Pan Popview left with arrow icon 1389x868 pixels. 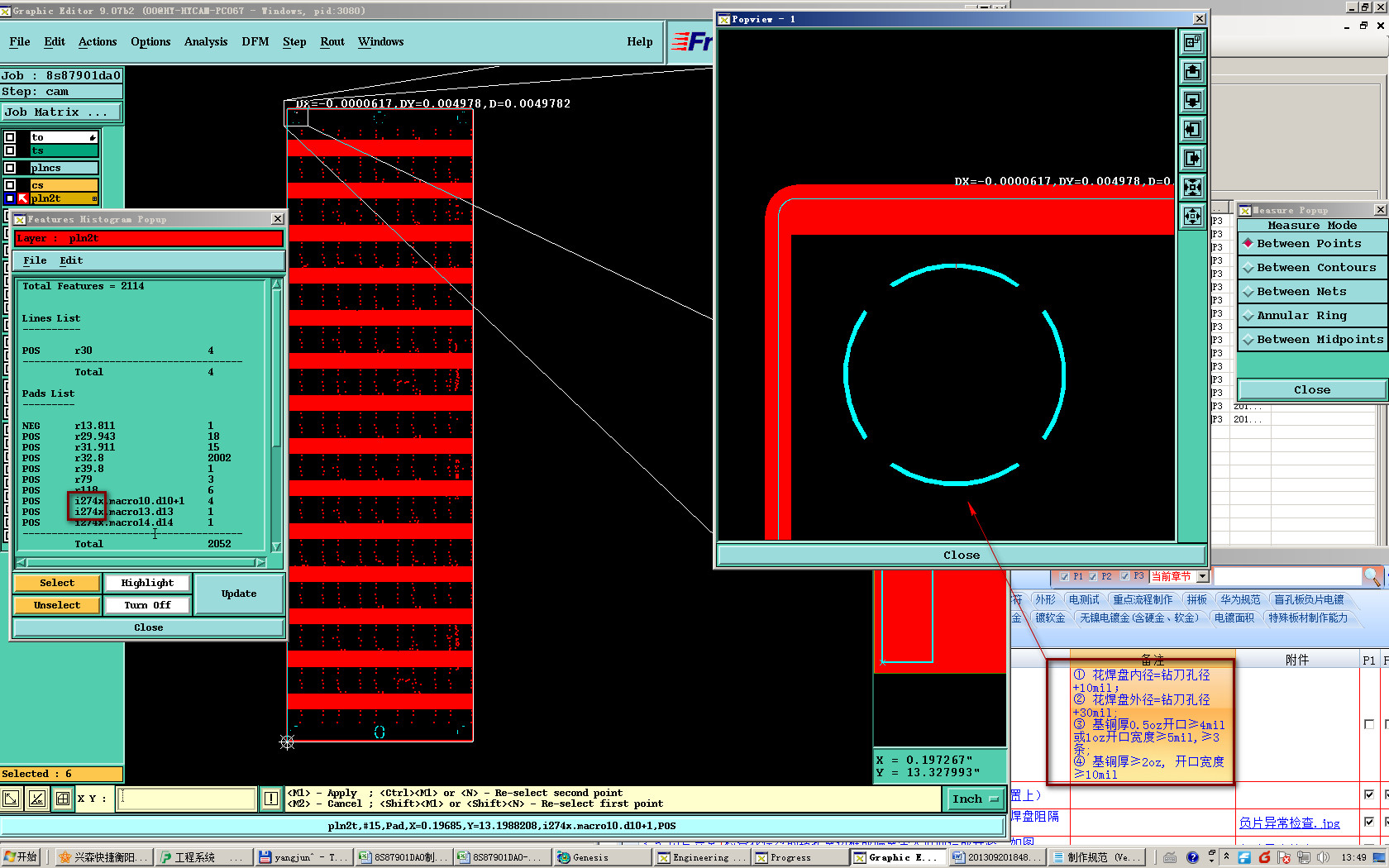(1192, 129)
